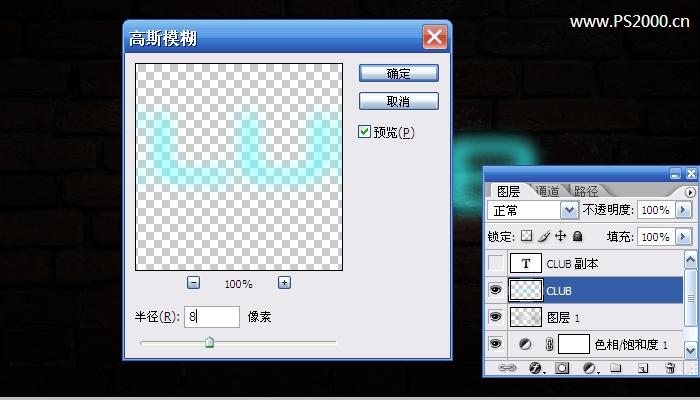Close the layers palette window
The width and height of the screenshot is (700, 400).
coord(691,174)
